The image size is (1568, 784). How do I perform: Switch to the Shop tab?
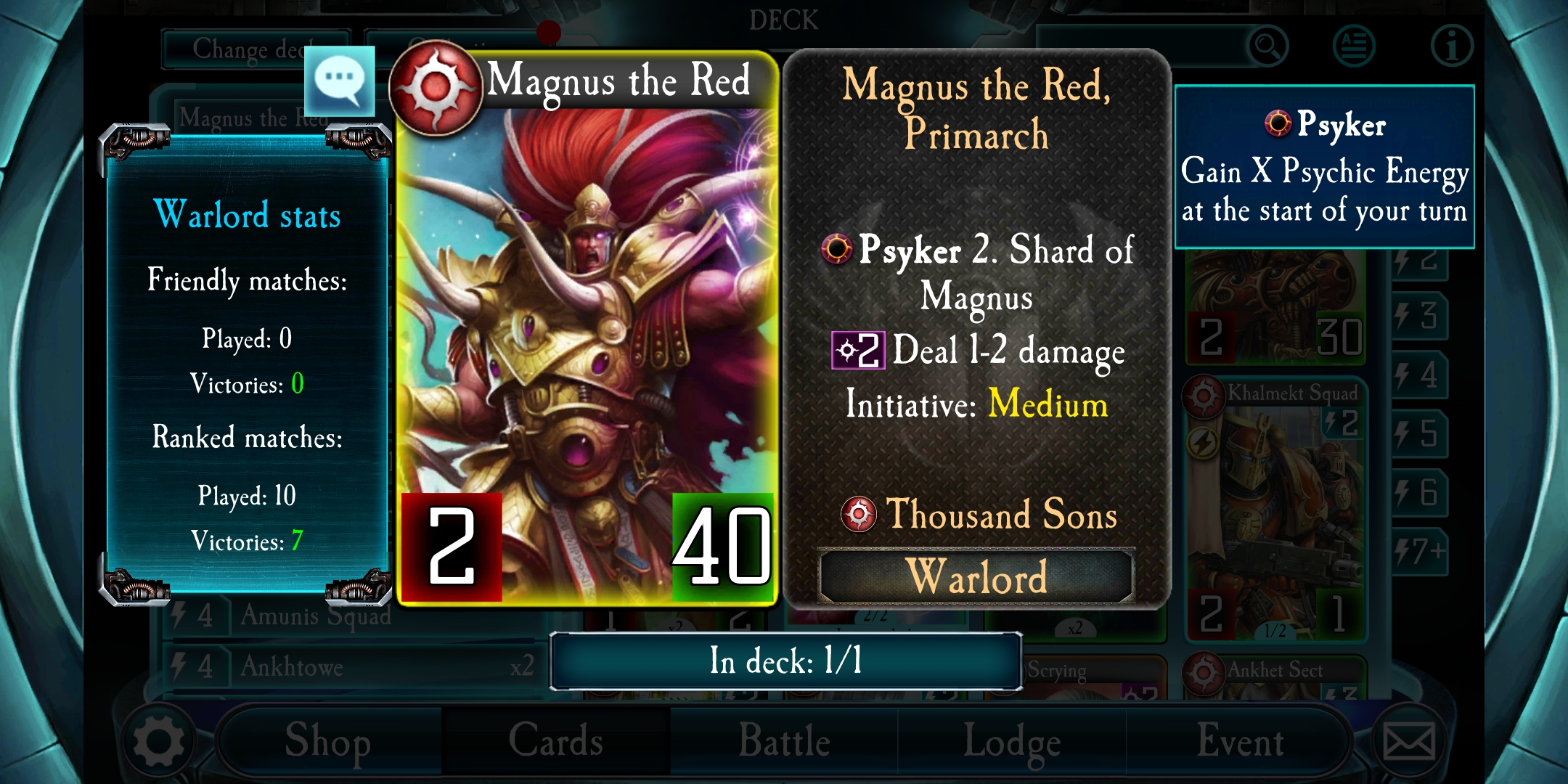(328, 742)
